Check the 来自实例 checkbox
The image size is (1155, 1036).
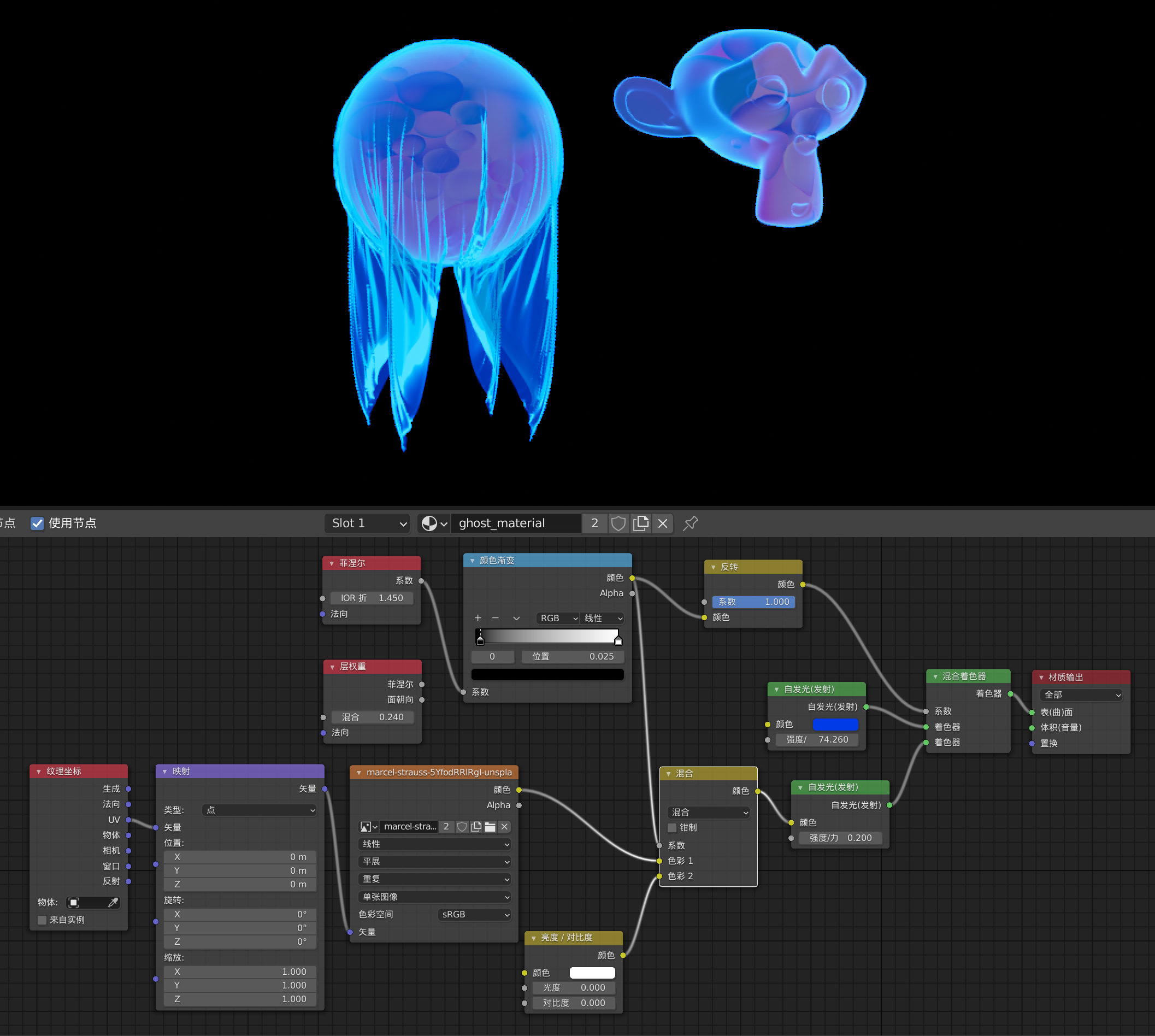(42, 920)
